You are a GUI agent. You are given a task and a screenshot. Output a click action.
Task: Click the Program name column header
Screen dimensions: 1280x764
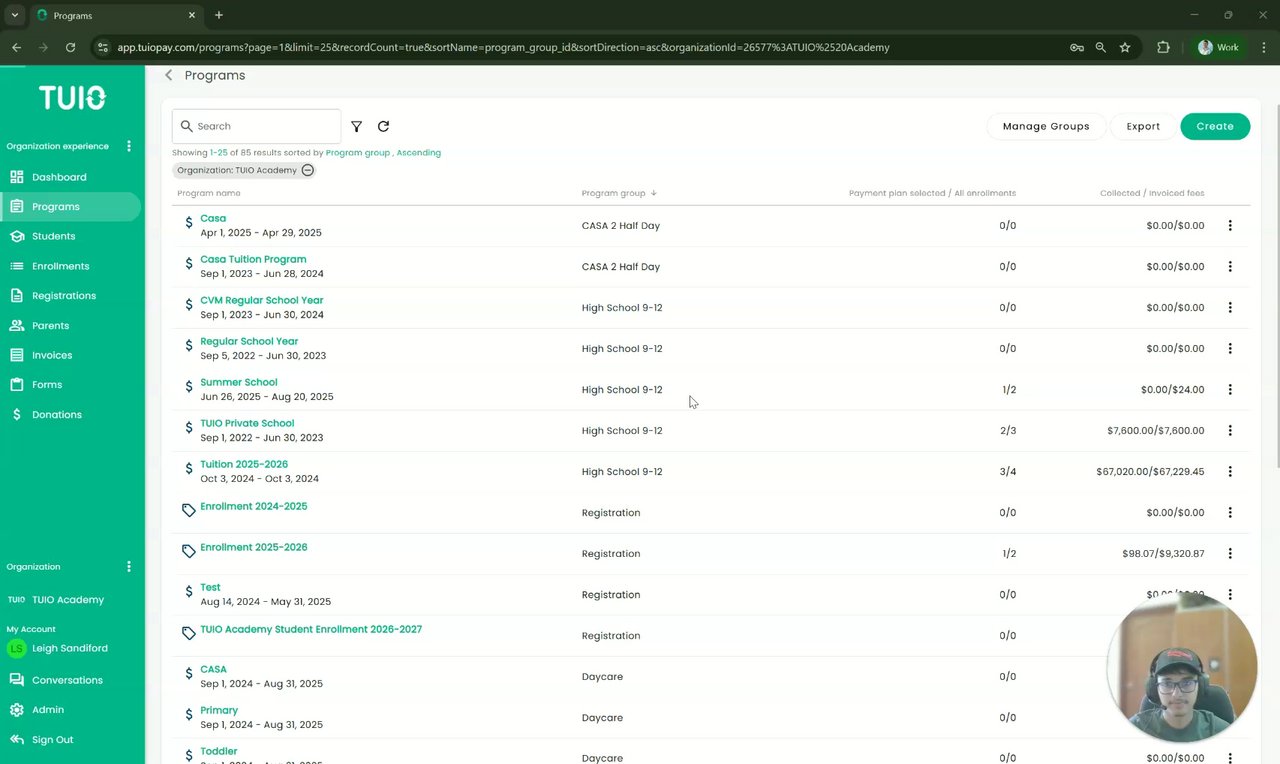[209, 193]
